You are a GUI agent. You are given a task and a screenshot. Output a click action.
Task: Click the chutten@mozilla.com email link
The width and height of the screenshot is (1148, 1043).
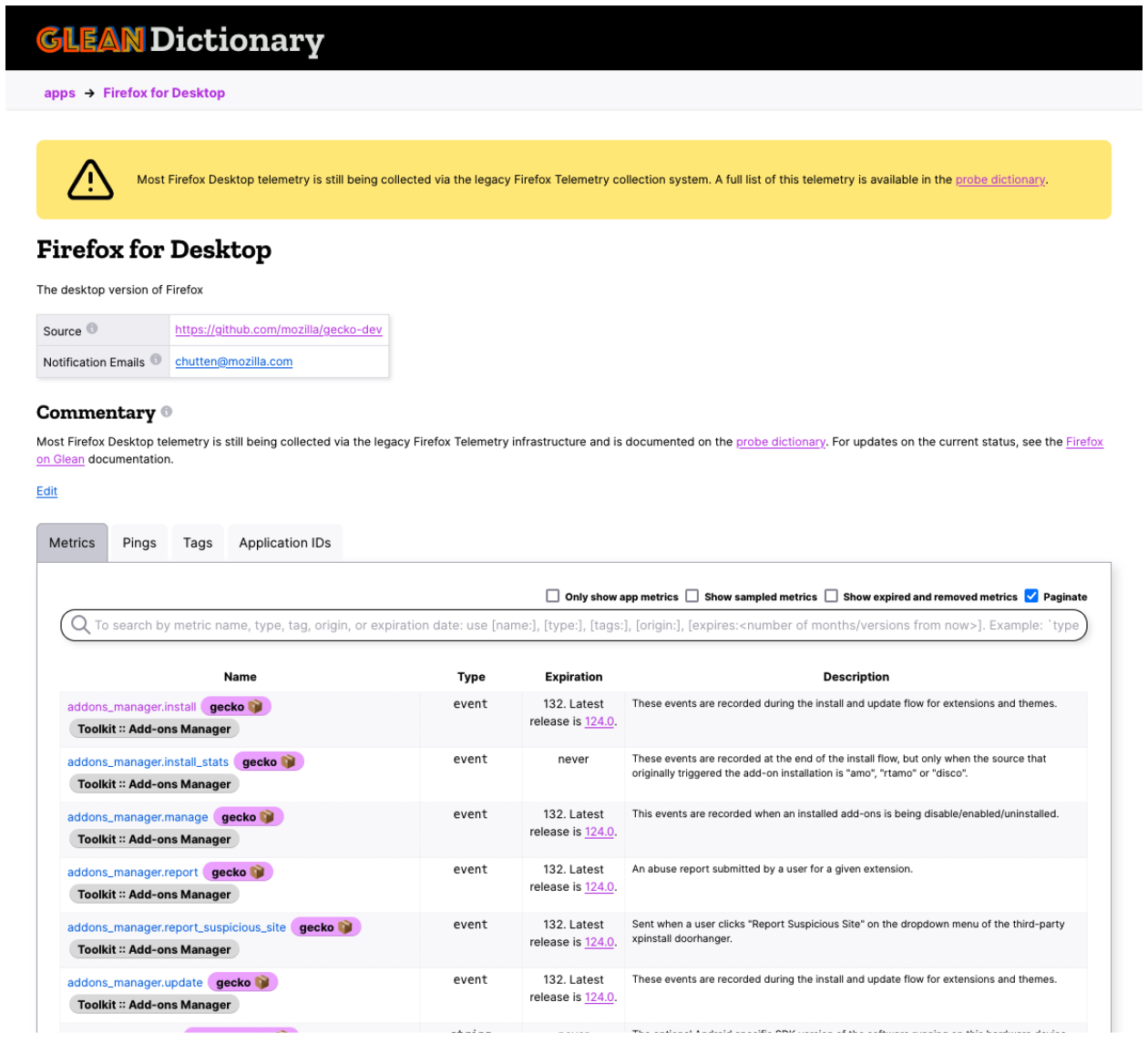click(x=234, y=362)
